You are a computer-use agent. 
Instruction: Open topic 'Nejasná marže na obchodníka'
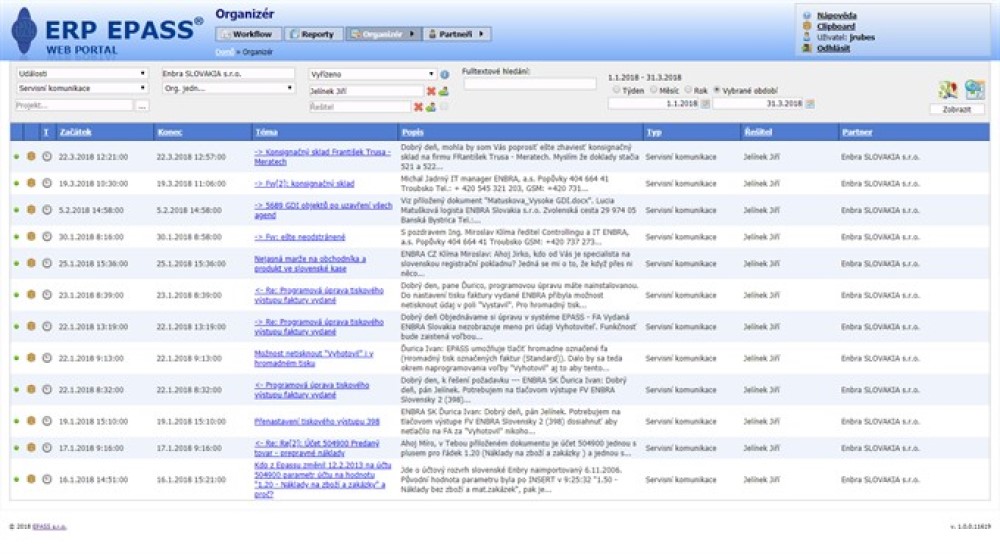[x=310, y=264]
